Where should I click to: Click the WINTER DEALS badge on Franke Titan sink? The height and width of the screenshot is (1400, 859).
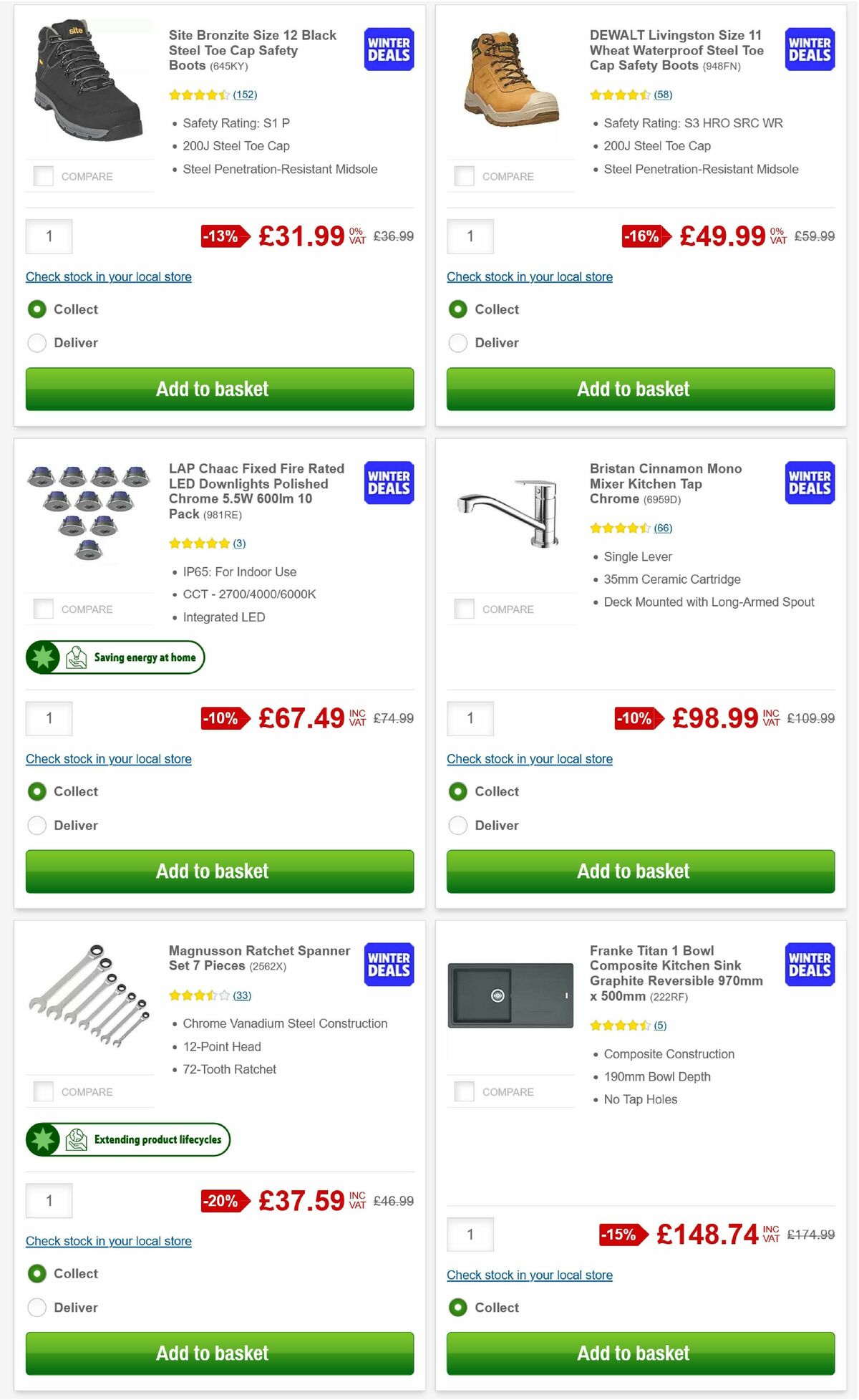[x=808, y=965]
